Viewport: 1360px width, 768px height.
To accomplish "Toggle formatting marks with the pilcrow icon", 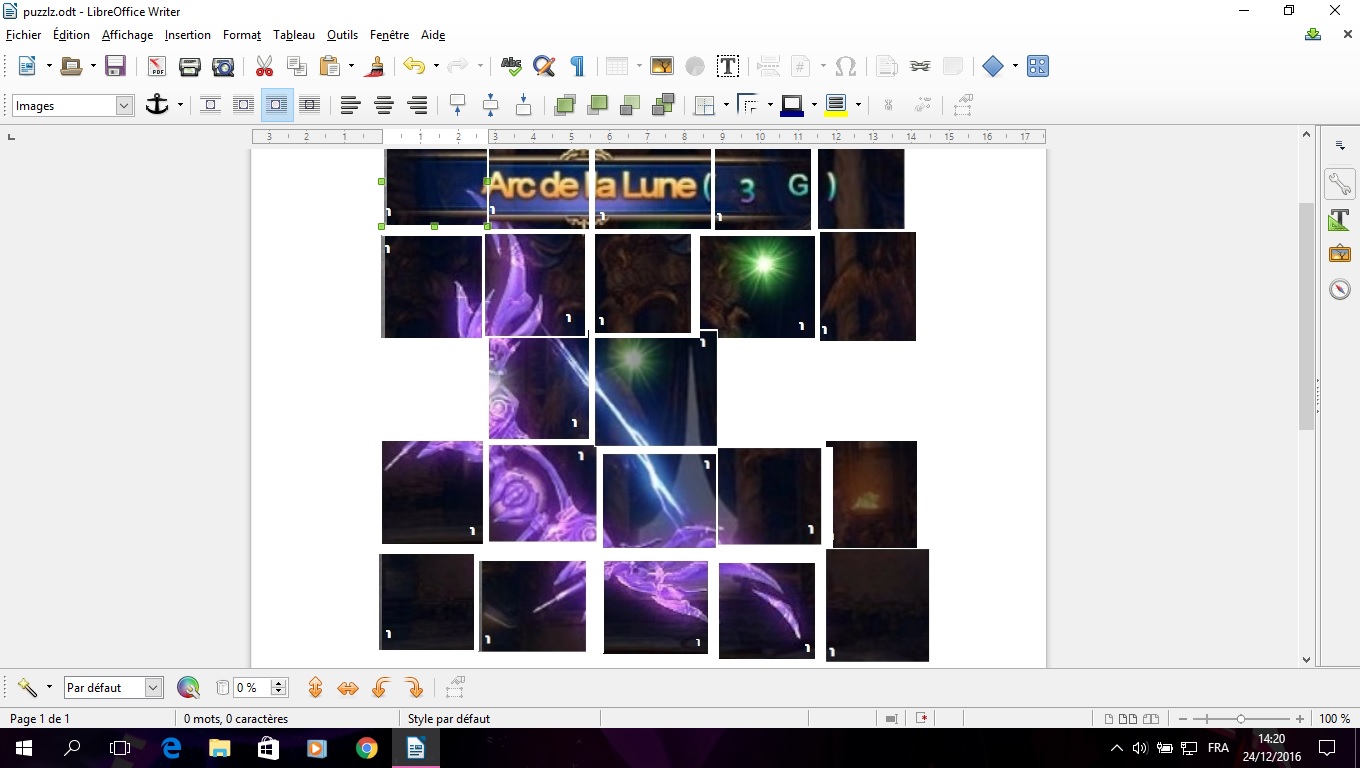I will [577, 67].
